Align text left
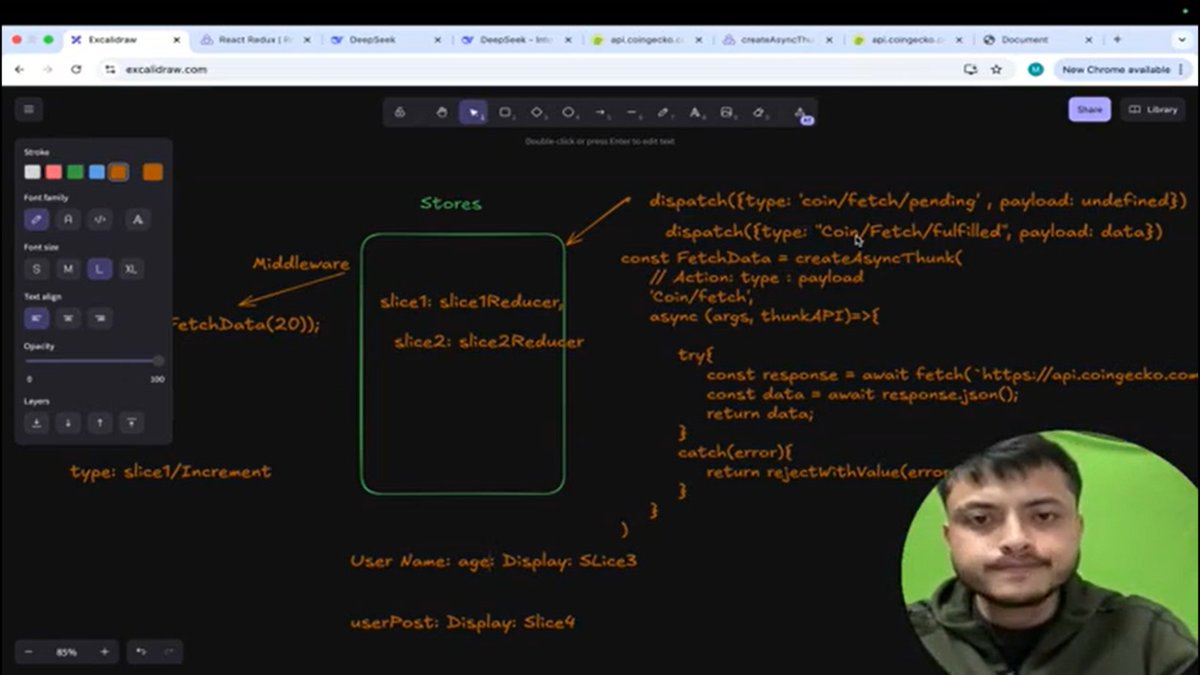This screenshot has height=675, width=1200. coord(37,319)
